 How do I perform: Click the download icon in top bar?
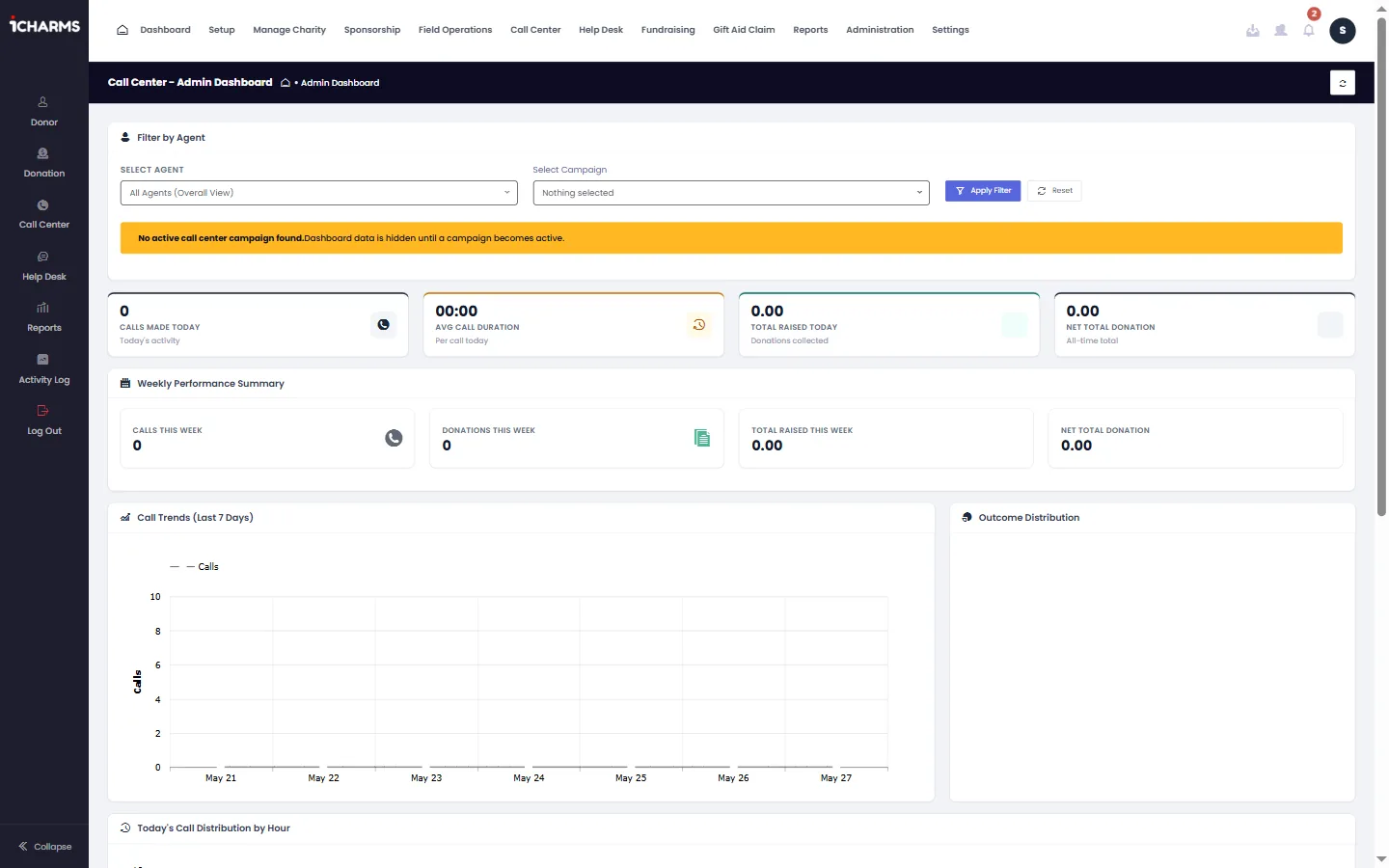1253,31
